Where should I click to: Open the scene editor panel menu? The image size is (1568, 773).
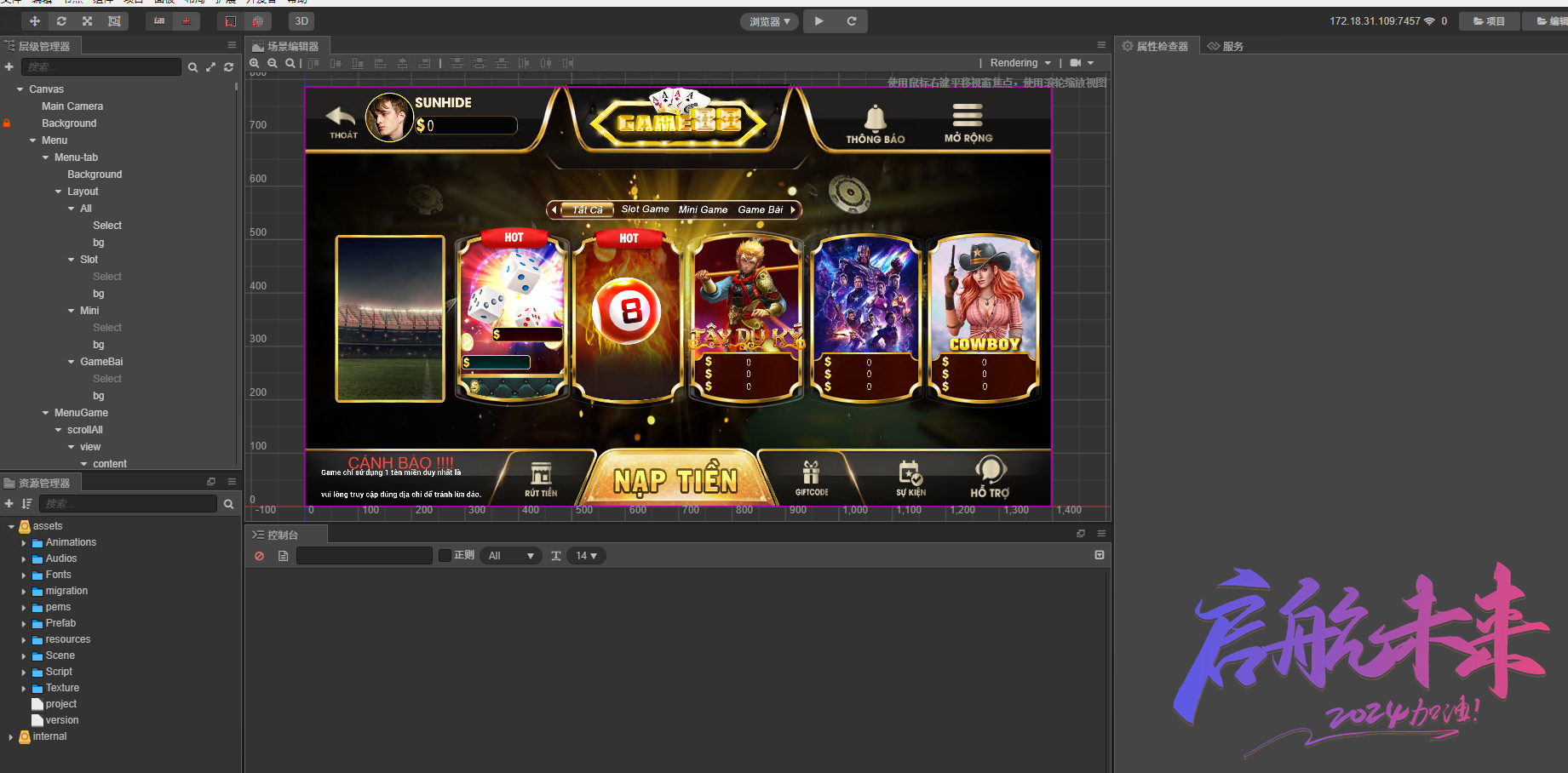[x=1101, y=45]
